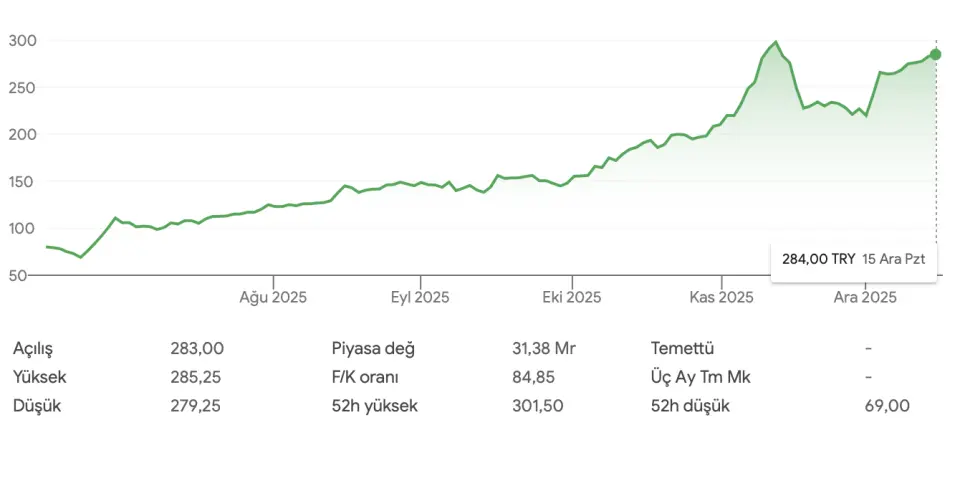This screenshot has height=486, width=960.
Task: Click the 300 price axis label
Action: pos(22,41)
